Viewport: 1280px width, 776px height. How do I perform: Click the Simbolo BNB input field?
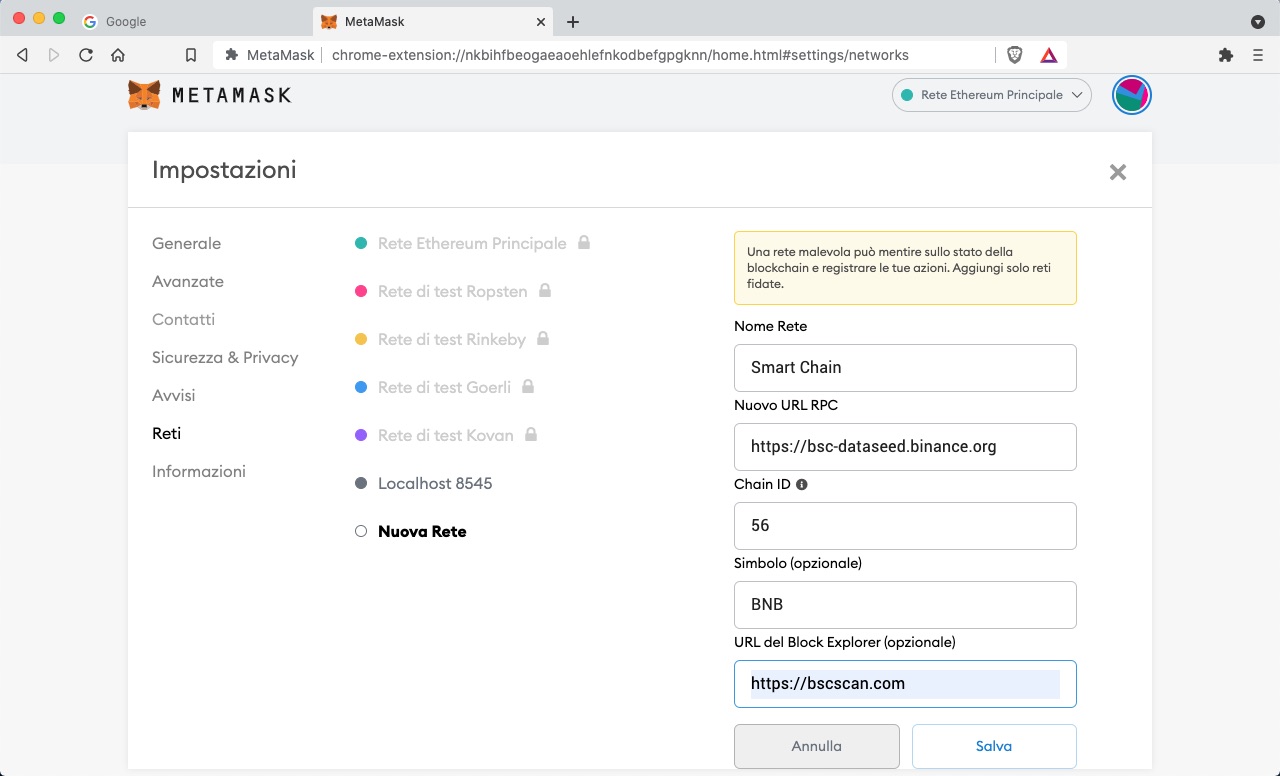click(905, 604)
